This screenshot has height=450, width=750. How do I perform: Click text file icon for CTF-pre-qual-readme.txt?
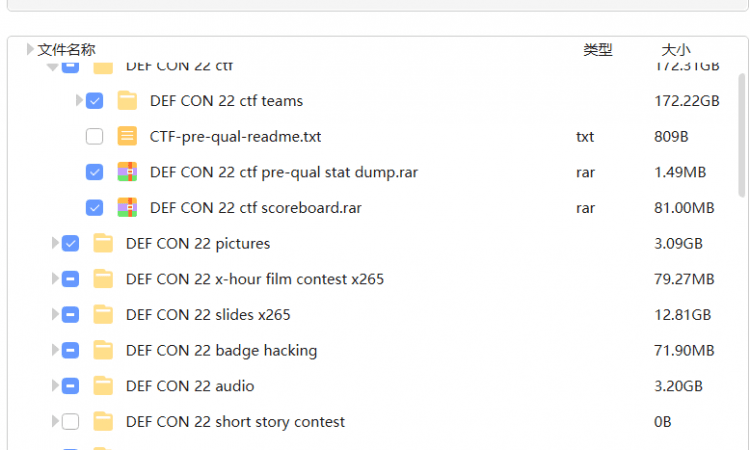pos(127,136)
